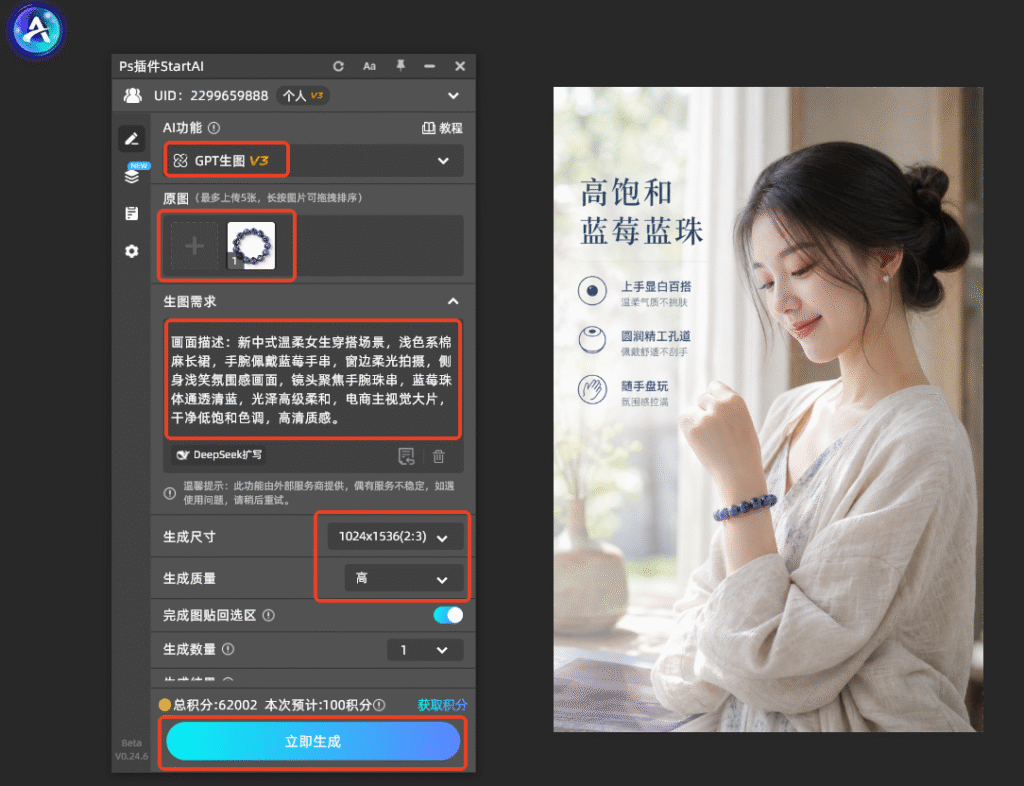
Task: Click into the 画面描述 prompt text box
Action: pos(313,379)
